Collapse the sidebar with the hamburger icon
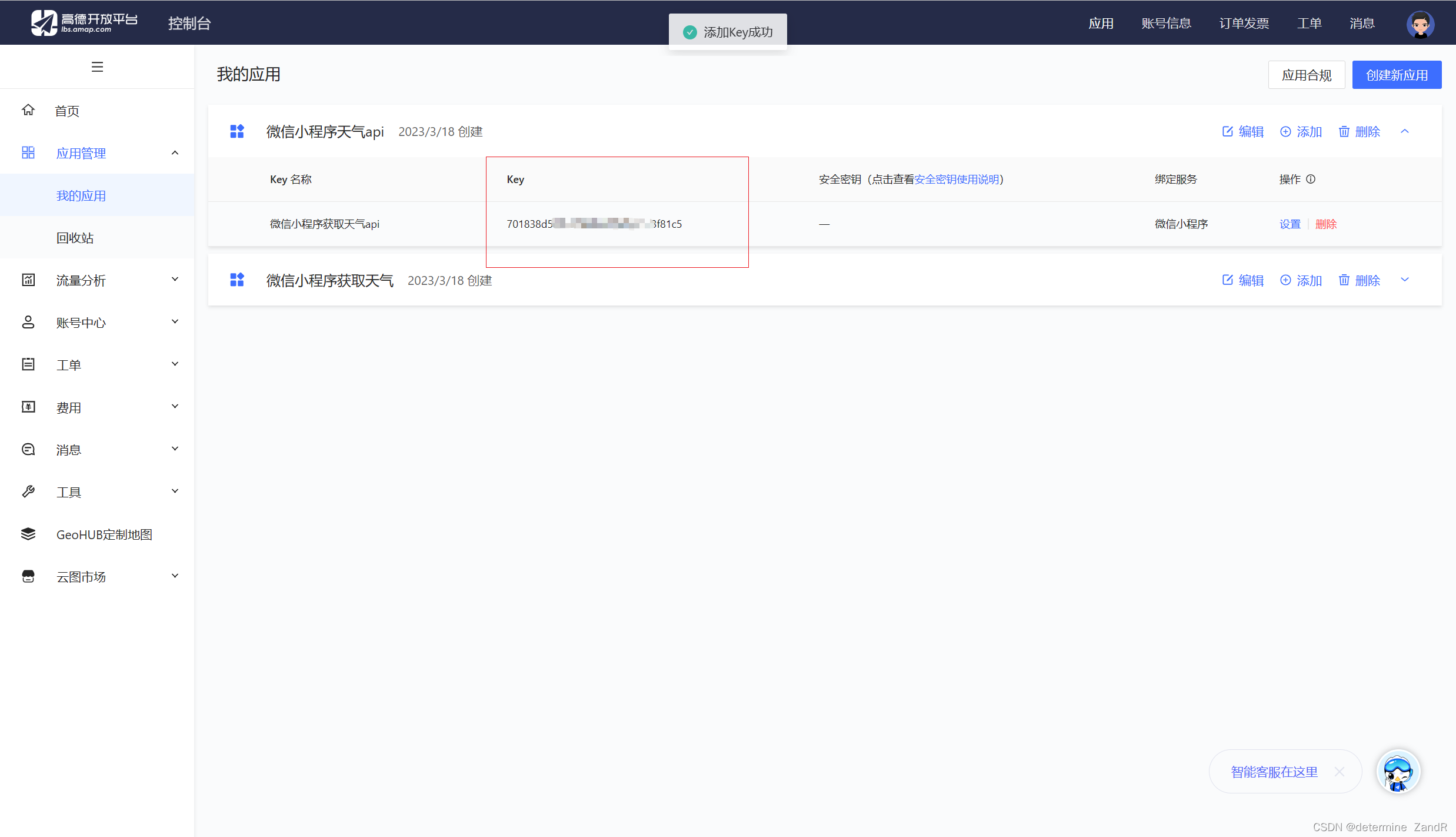 [97, 67]
